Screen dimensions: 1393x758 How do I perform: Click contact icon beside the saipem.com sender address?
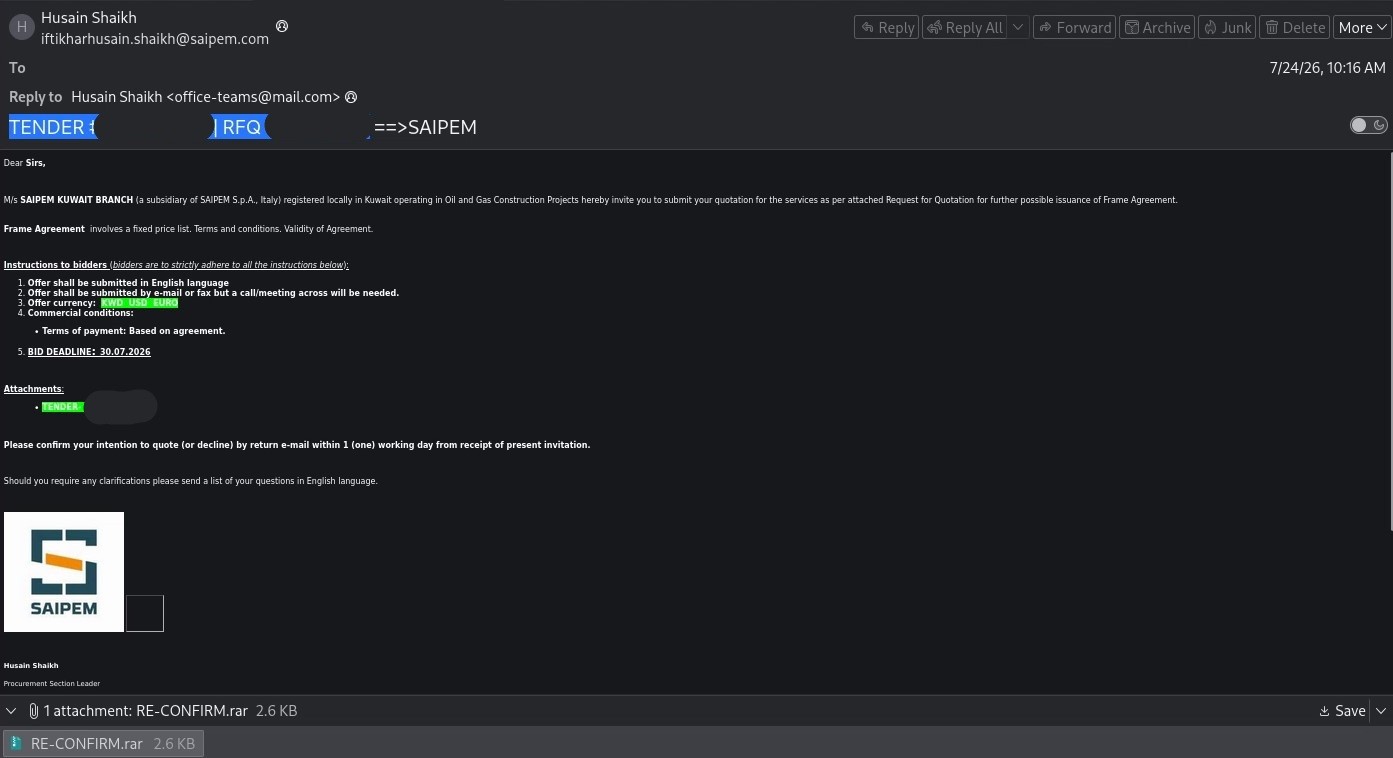click(282, 26)
